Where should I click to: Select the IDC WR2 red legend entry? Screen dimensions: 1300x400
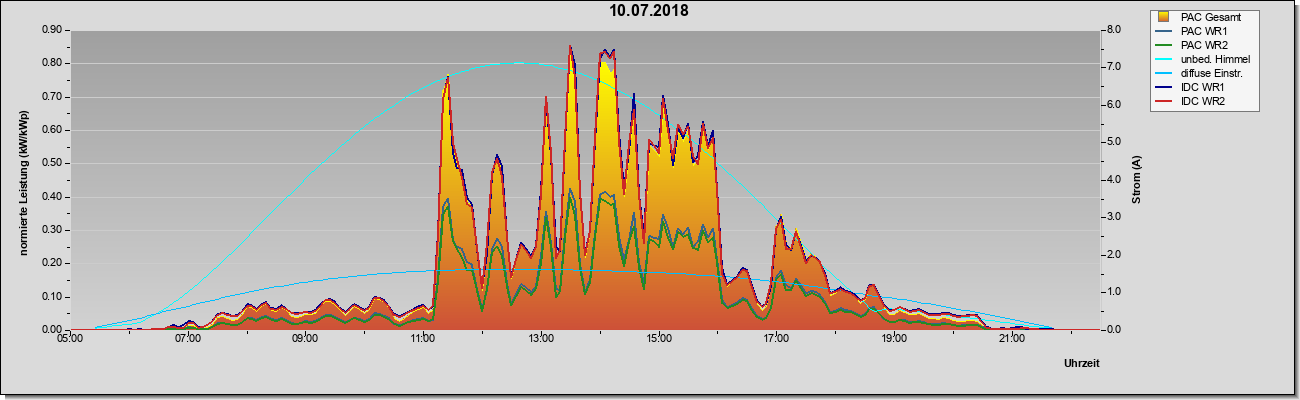[1196, 101]
